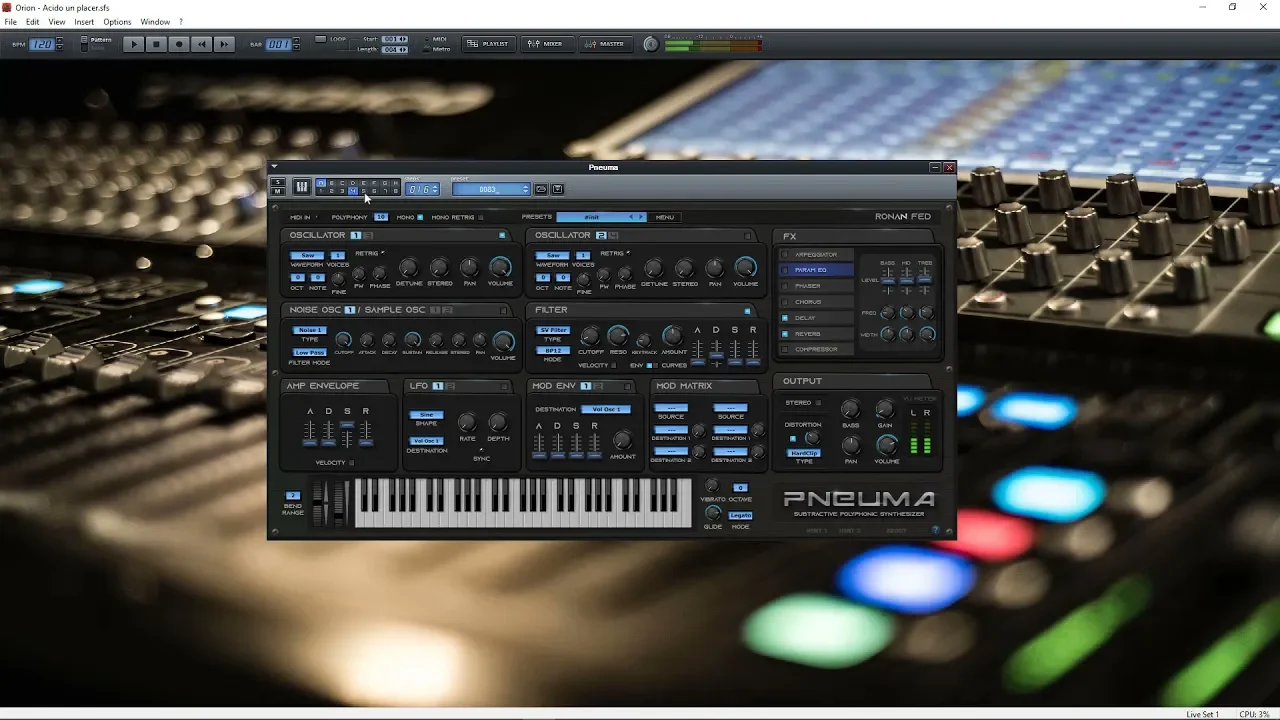
Task: Click the presets MENU button
Action: click(665, 217)
